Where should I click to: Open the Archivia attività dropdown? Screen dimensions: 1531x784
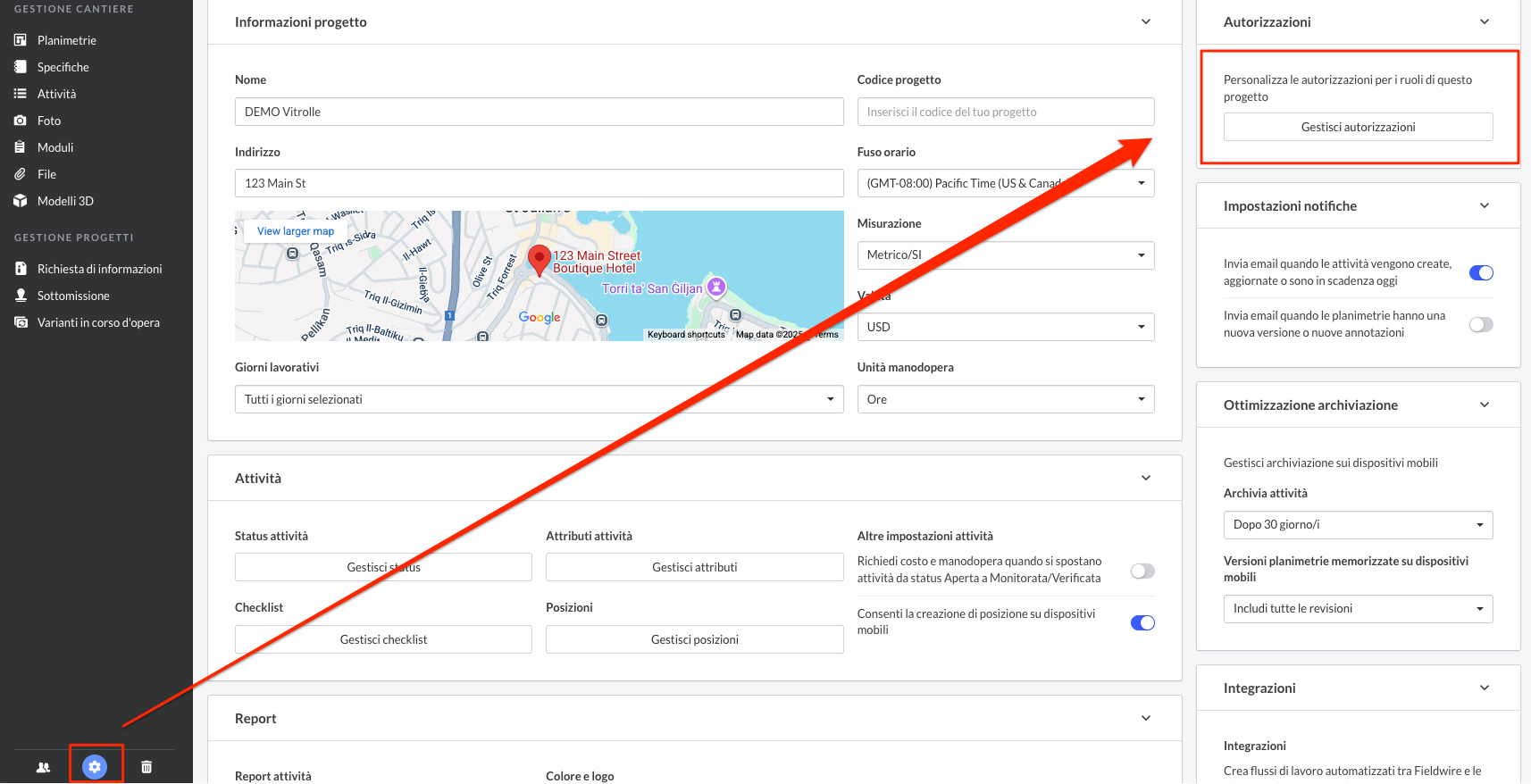coord(1357,524)
